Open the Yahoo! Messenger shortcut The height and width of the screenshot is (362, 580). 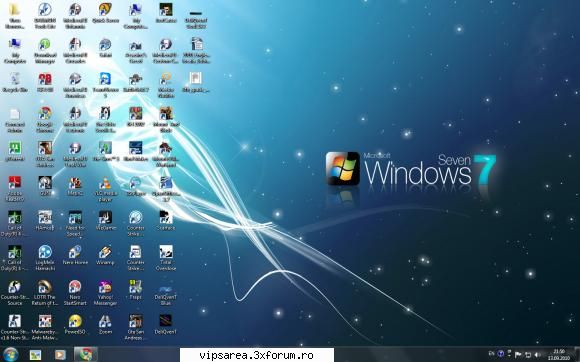click(105, 292)
